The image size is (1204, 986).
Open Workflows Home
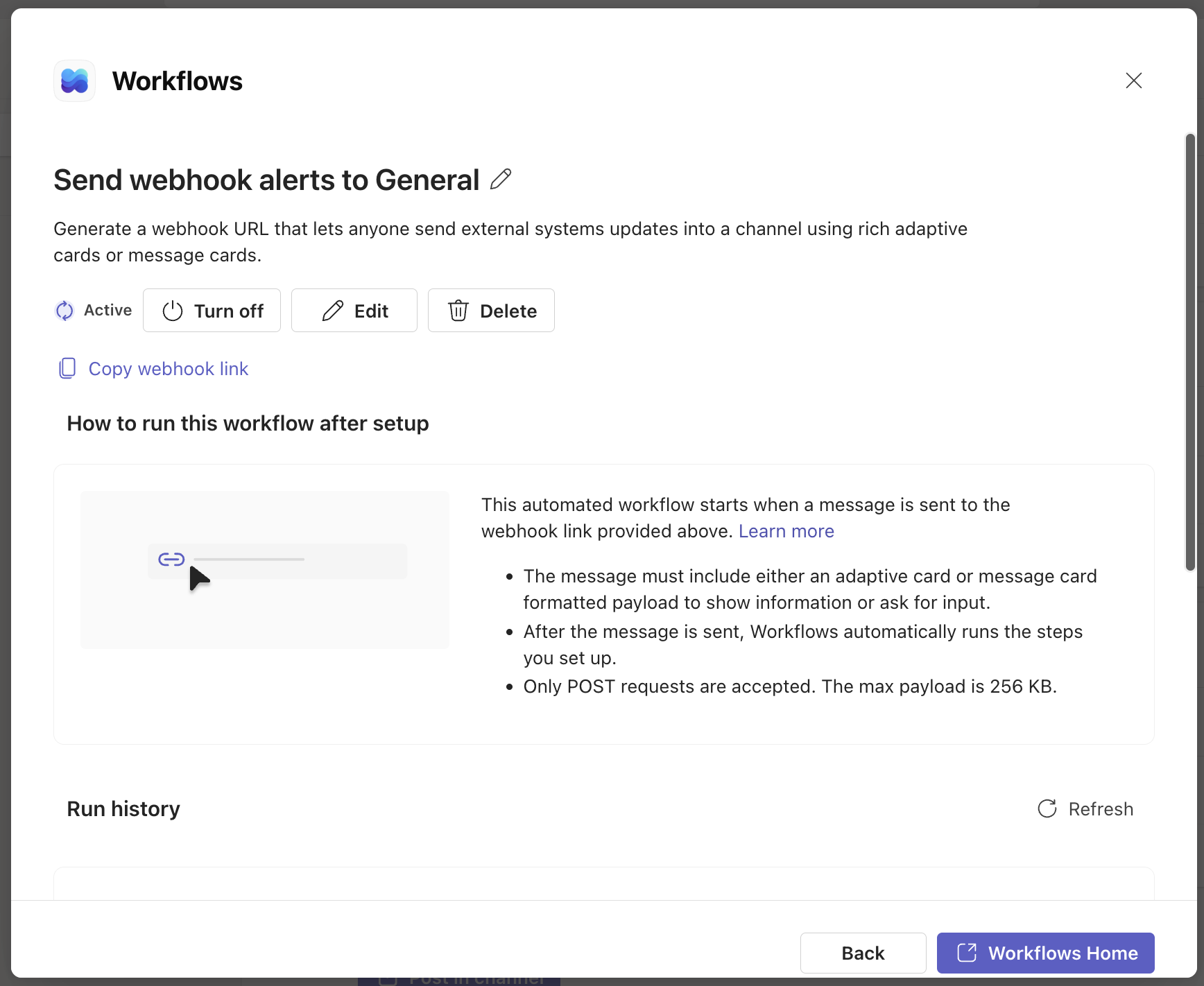1045,953
